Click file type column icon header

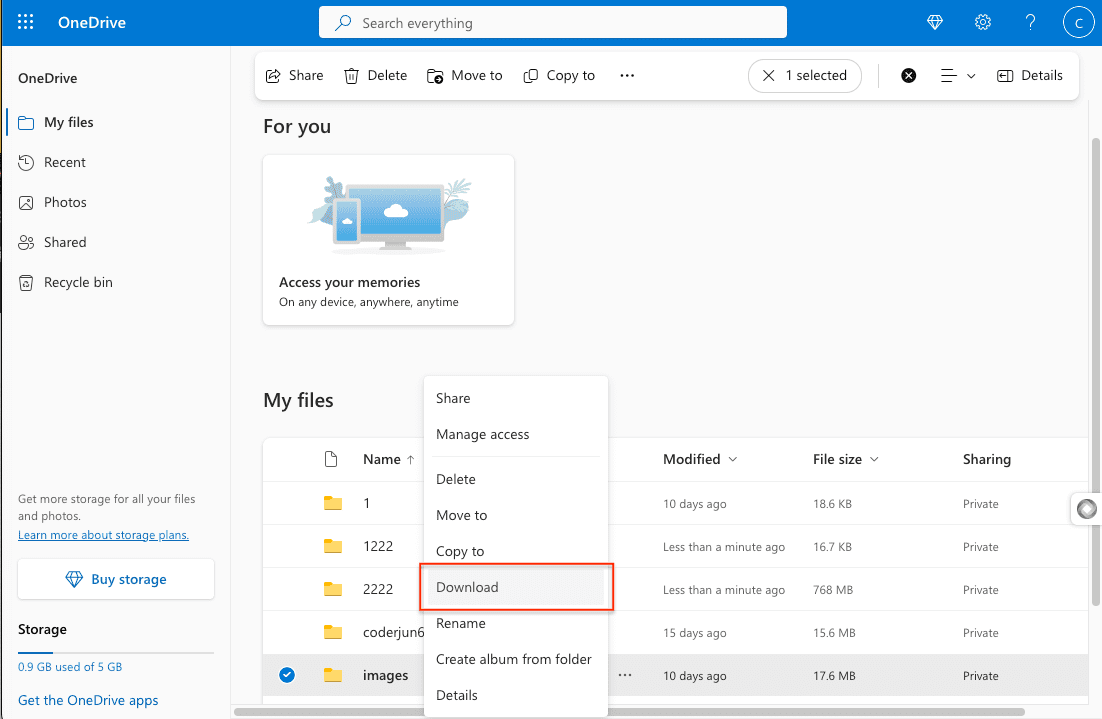pos(331,459)
